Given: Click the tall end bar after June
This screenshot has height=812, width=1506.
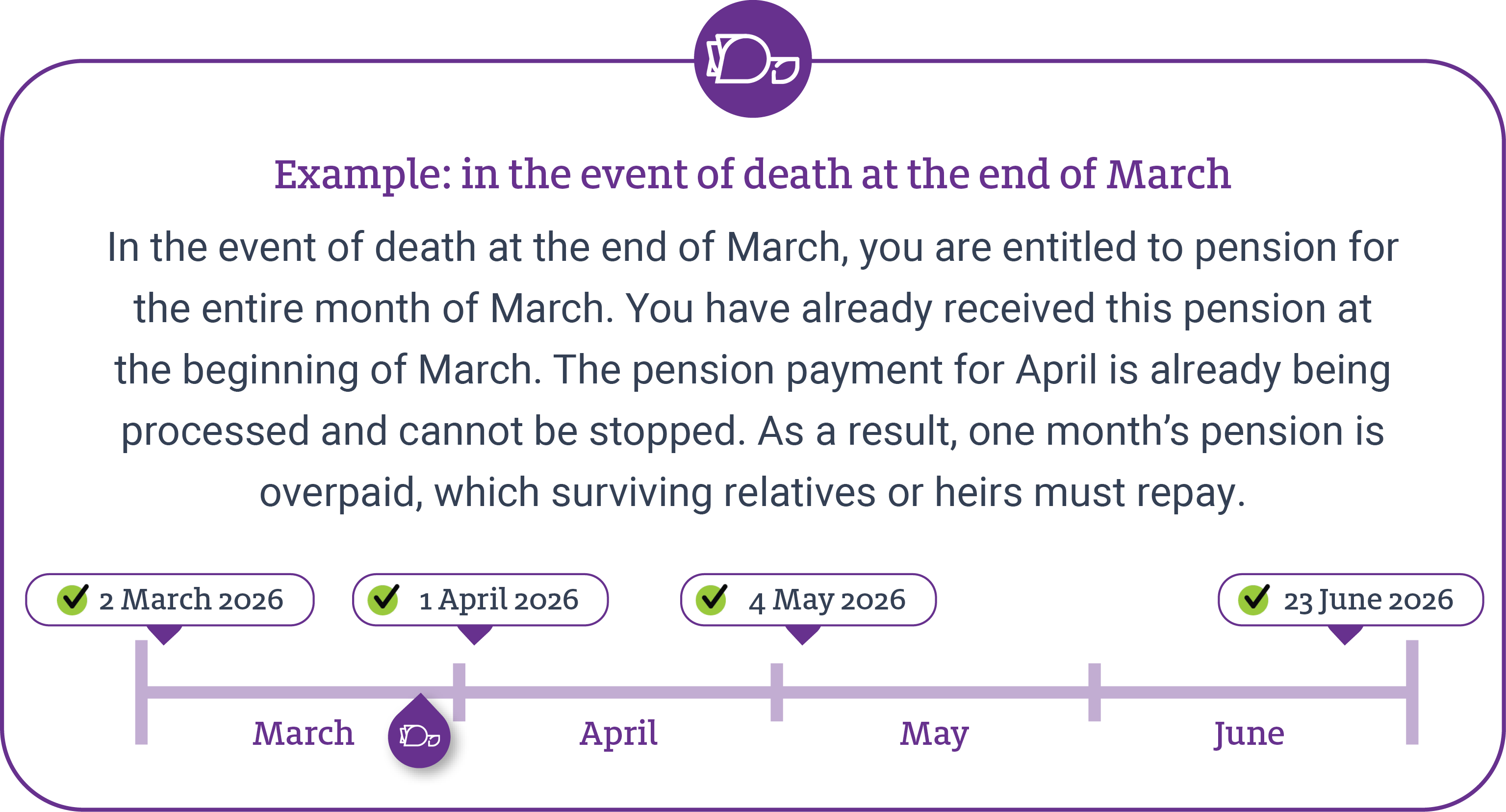Looking at the screenshot, I should 1412,692.
